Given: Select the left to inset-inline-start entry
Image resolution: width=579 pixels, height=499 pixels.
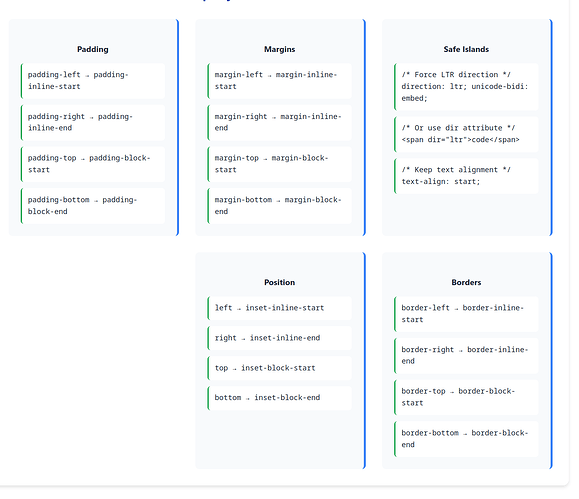Looking at the screenshot, I should pyautogui.click(x=280, y=308).
